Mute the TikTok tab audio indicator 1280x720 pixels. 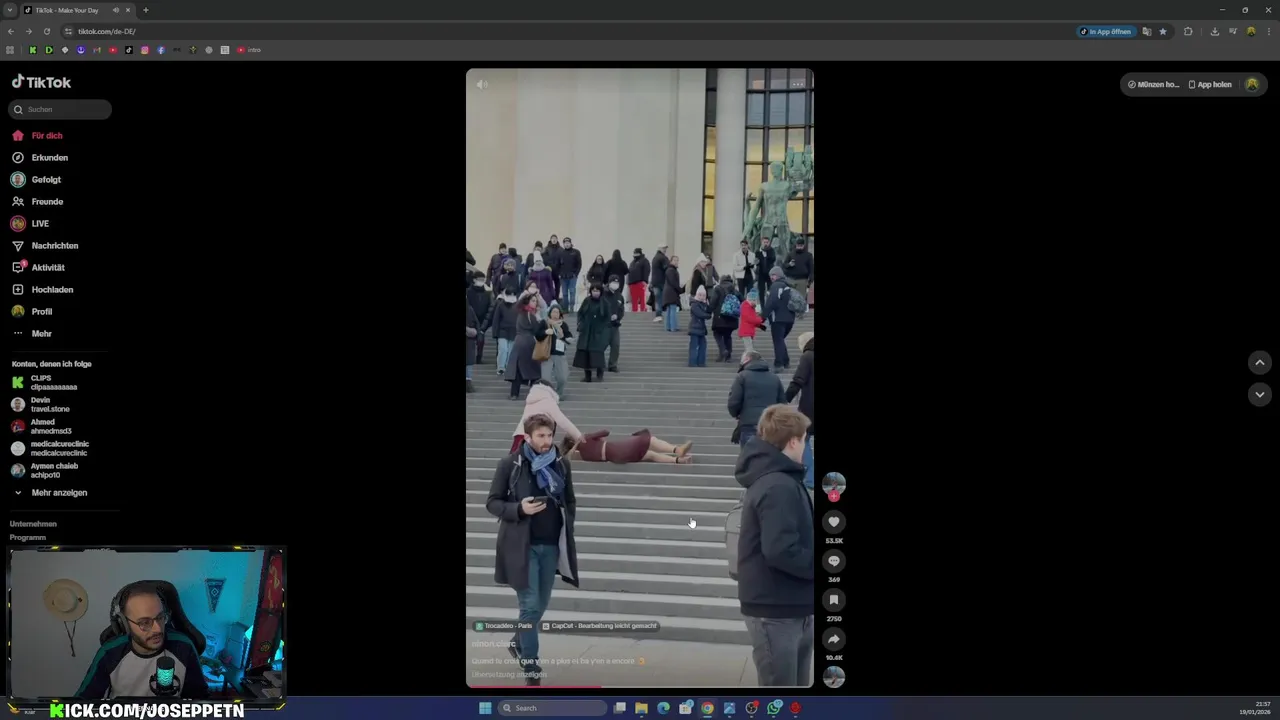tap(116, 10)
